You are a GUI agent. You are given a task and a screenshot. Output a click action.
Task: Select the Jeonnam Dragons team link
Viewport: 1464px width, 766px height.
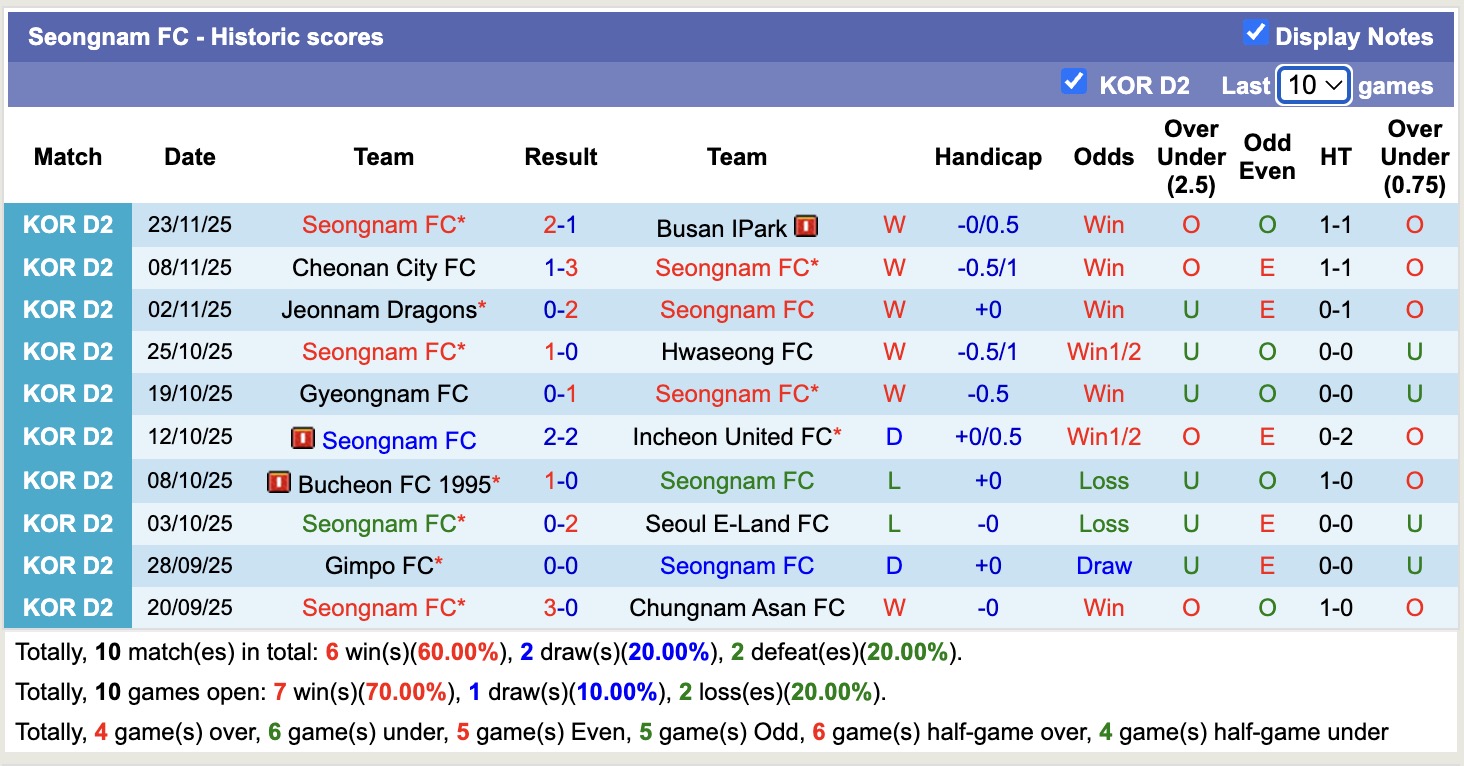(x=379, y=310)
